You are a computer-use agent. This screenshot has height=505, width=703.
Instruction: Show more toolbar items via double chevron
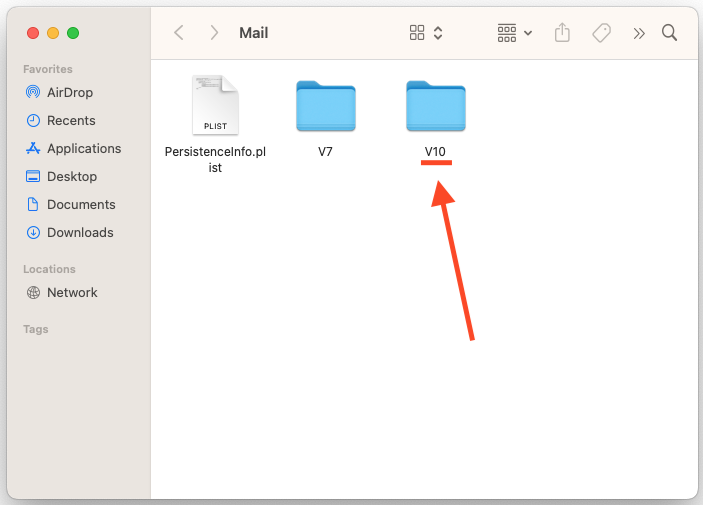(x=638, y=33)
